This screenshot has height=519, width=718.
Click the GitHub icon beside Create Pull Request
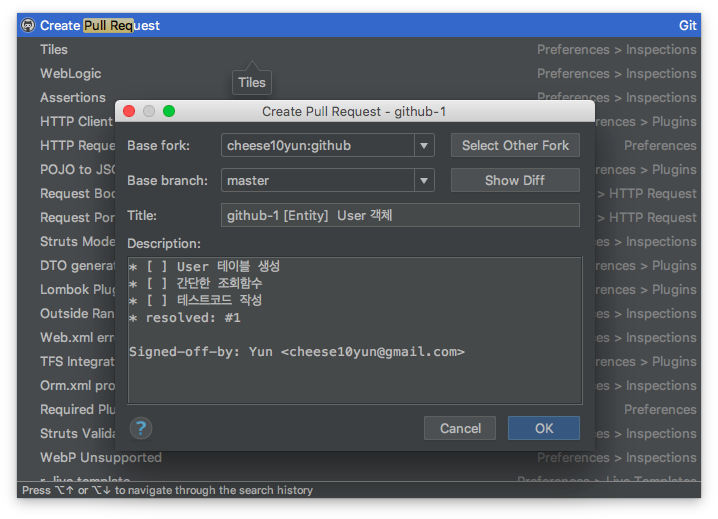pos(28,25)
